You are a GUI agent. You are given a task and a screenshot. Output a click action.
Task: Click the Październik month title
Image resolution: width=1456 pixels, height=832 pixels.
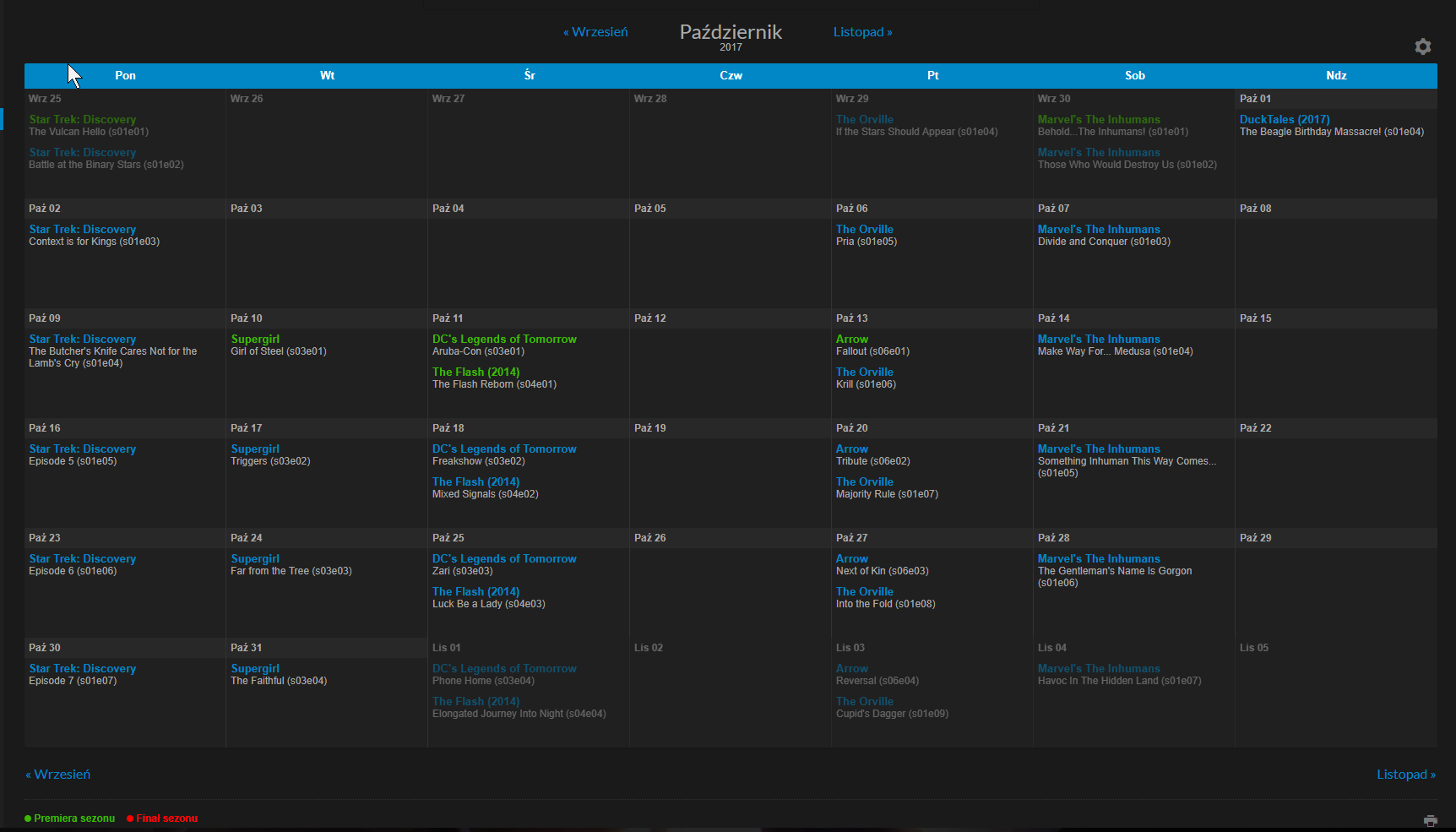731,32
